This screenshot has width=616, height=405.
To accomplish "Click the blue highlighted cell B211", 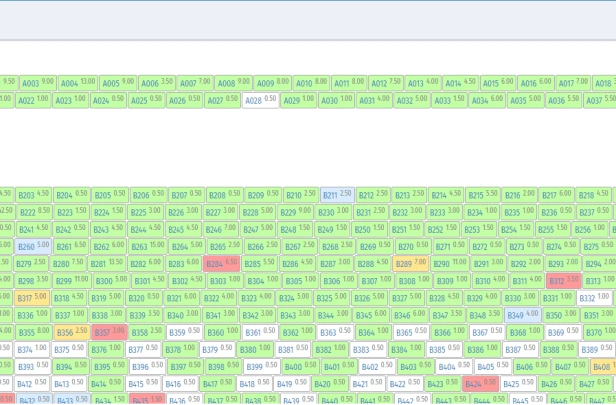I will point(336,195).
